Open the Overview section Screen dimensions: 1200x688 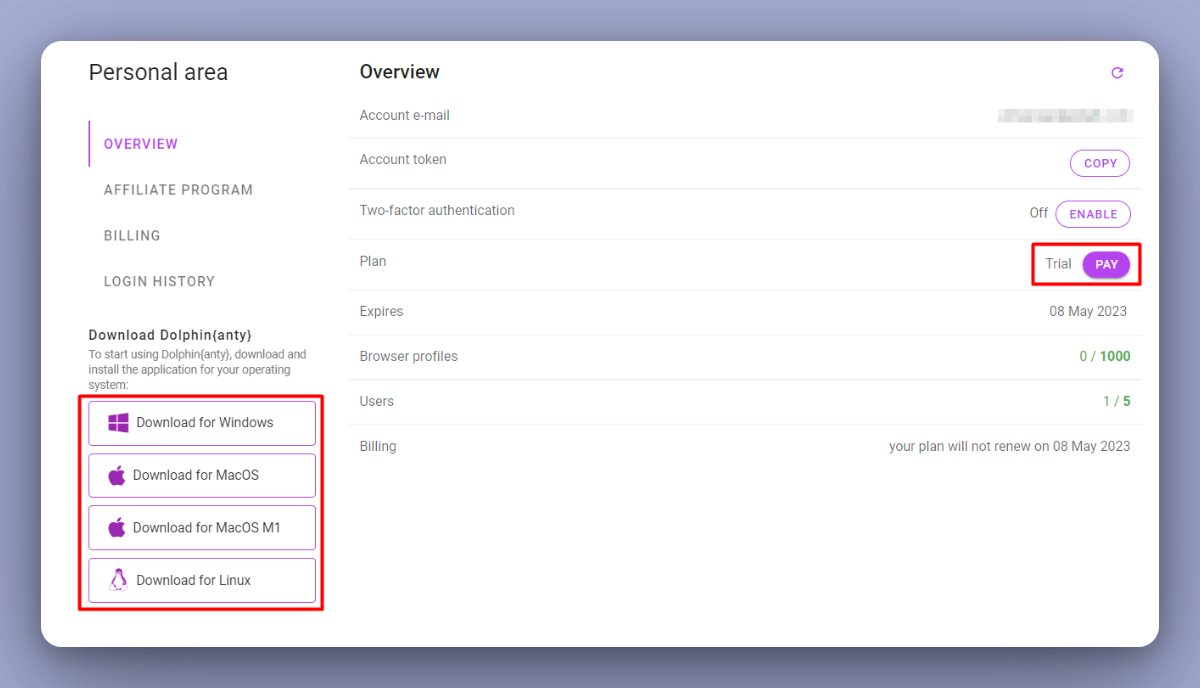pos(141,144)
